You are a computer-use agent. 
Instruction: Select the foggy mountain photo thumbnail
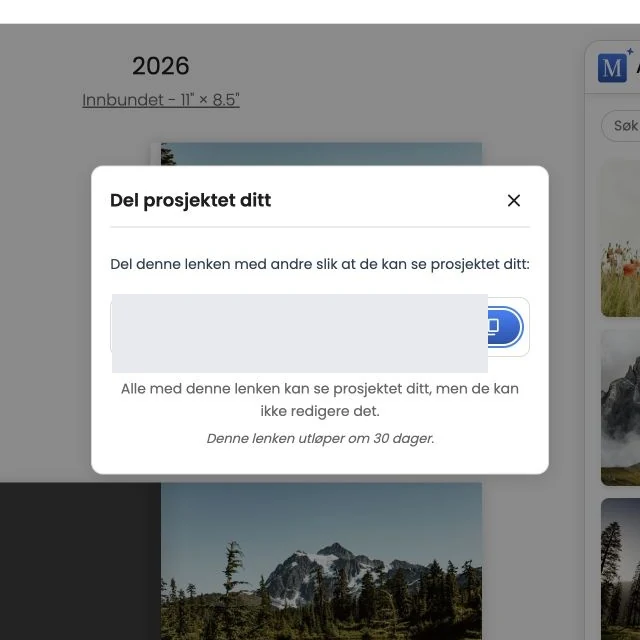(x=620, y=408)
